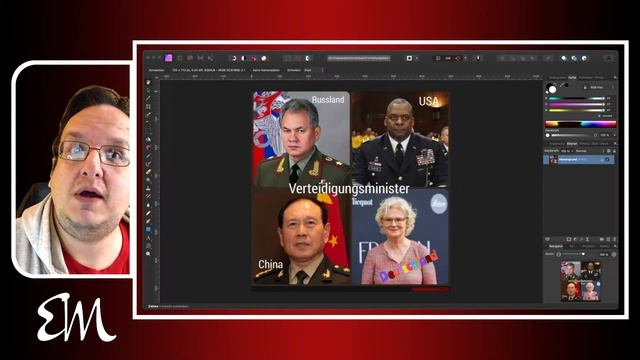Image resolution: width=640 pixels, height=360 pixels.
Task: Switch to the purple Photo persona icon
Action: click(x=169, y=58)
